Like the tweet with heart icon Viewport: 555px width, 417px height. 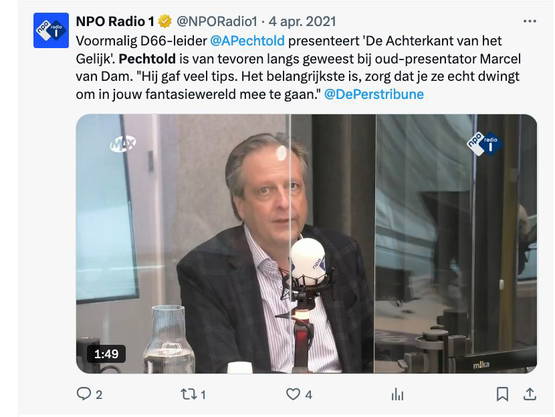[x=293, y=394]
